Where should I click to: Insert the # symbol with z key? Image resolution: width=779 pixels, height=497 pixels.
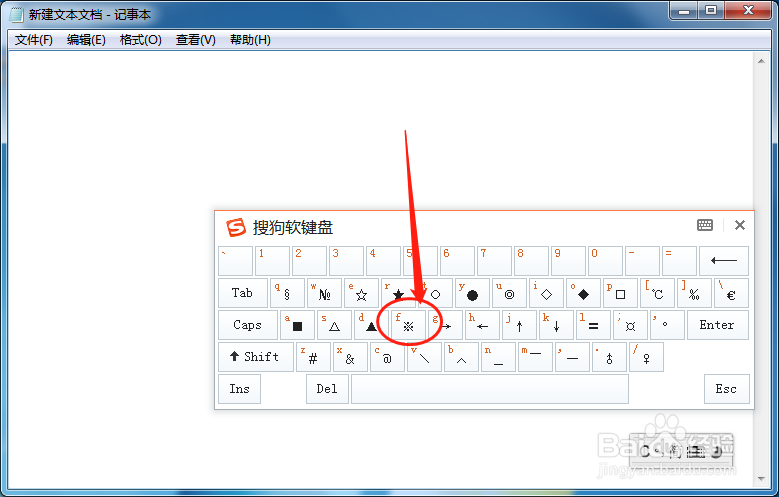point(313,357)
